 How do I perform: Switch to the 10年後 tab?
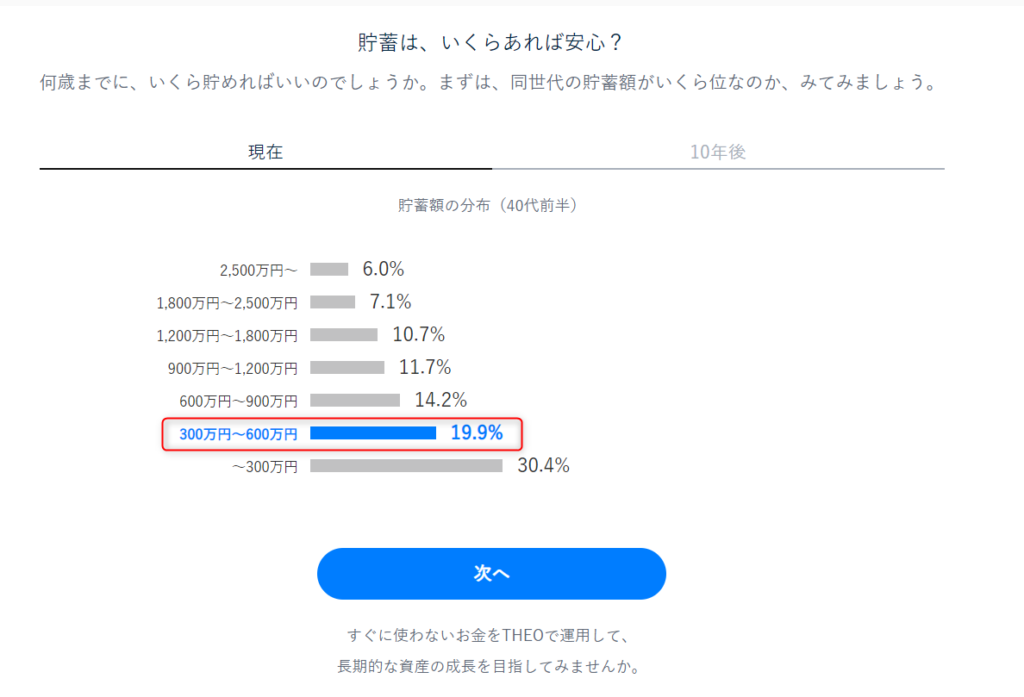718,152
